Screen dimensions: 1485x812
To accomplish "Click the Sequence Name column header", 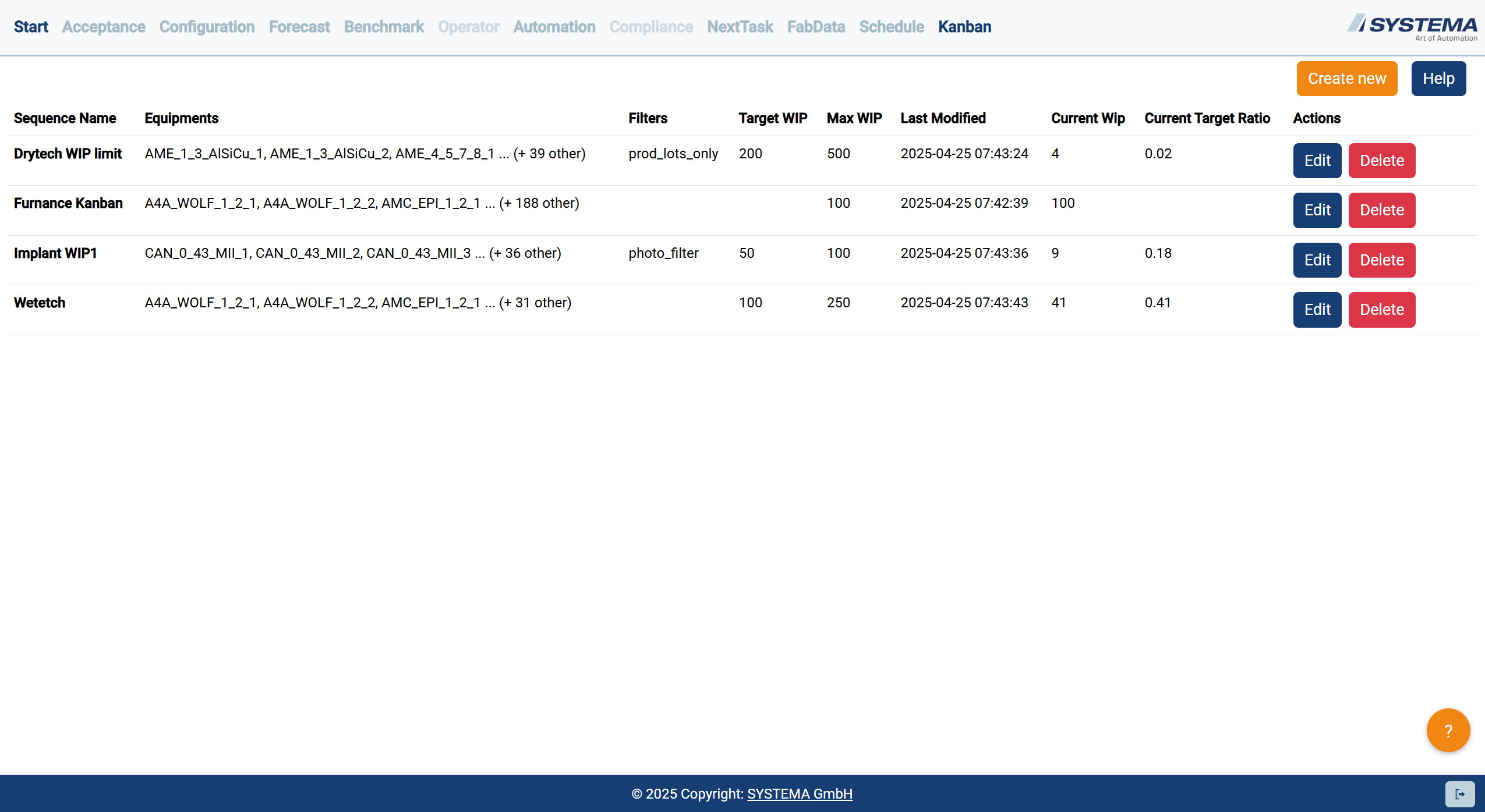I will tap(65, 118).
